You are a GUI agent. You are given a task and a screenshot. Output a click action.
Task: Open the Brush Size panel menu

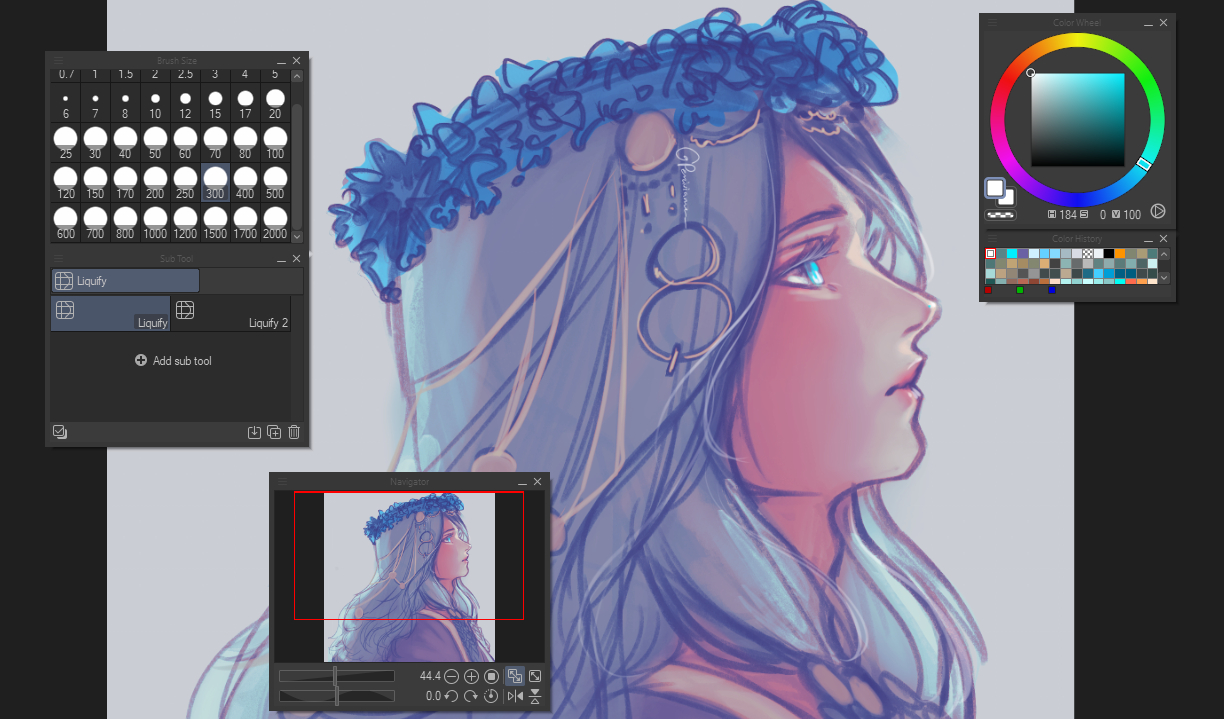point(58,61)
